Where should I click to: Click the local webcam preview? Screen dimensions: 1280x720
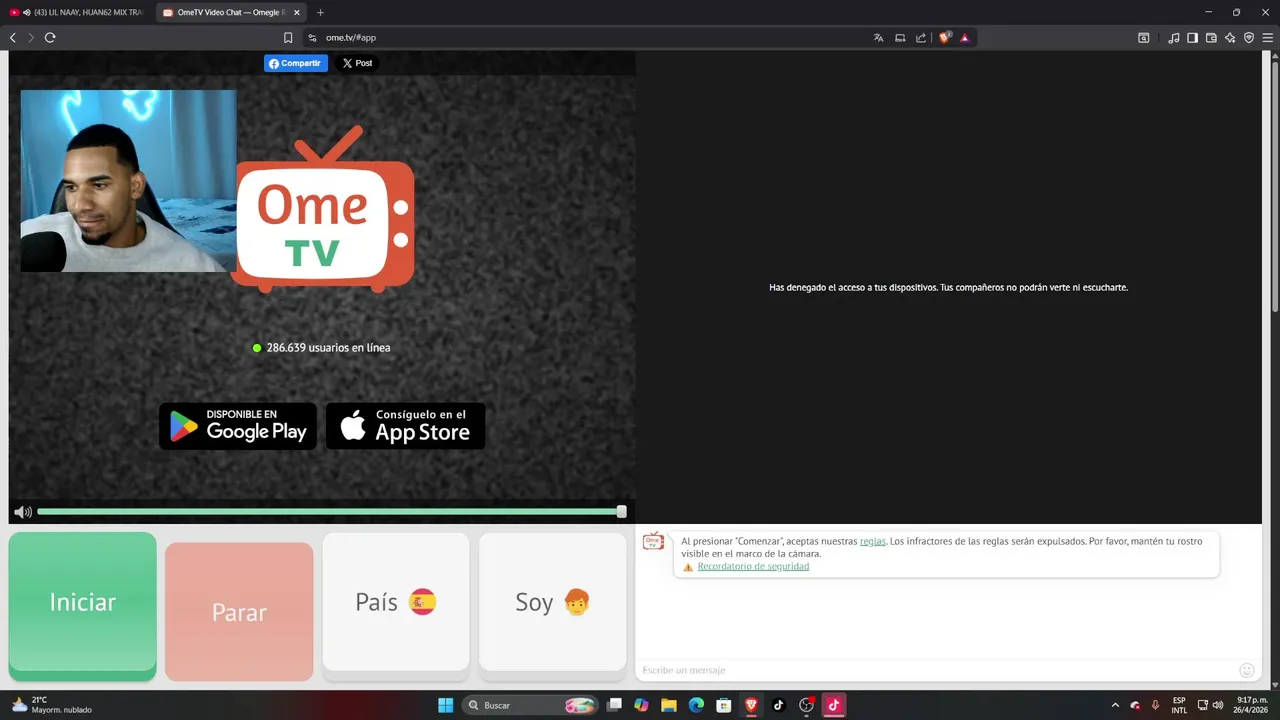click(128, 181)
